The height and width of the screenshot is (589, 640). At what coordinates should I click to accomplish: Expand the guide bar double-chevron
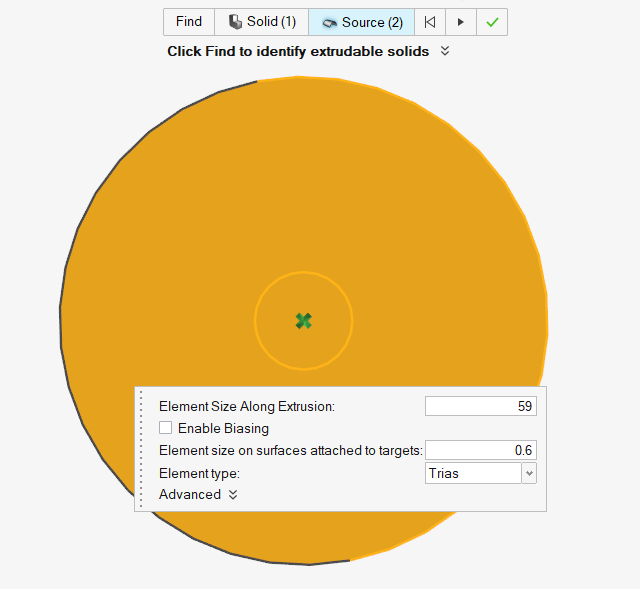click(x=445, y=51)
